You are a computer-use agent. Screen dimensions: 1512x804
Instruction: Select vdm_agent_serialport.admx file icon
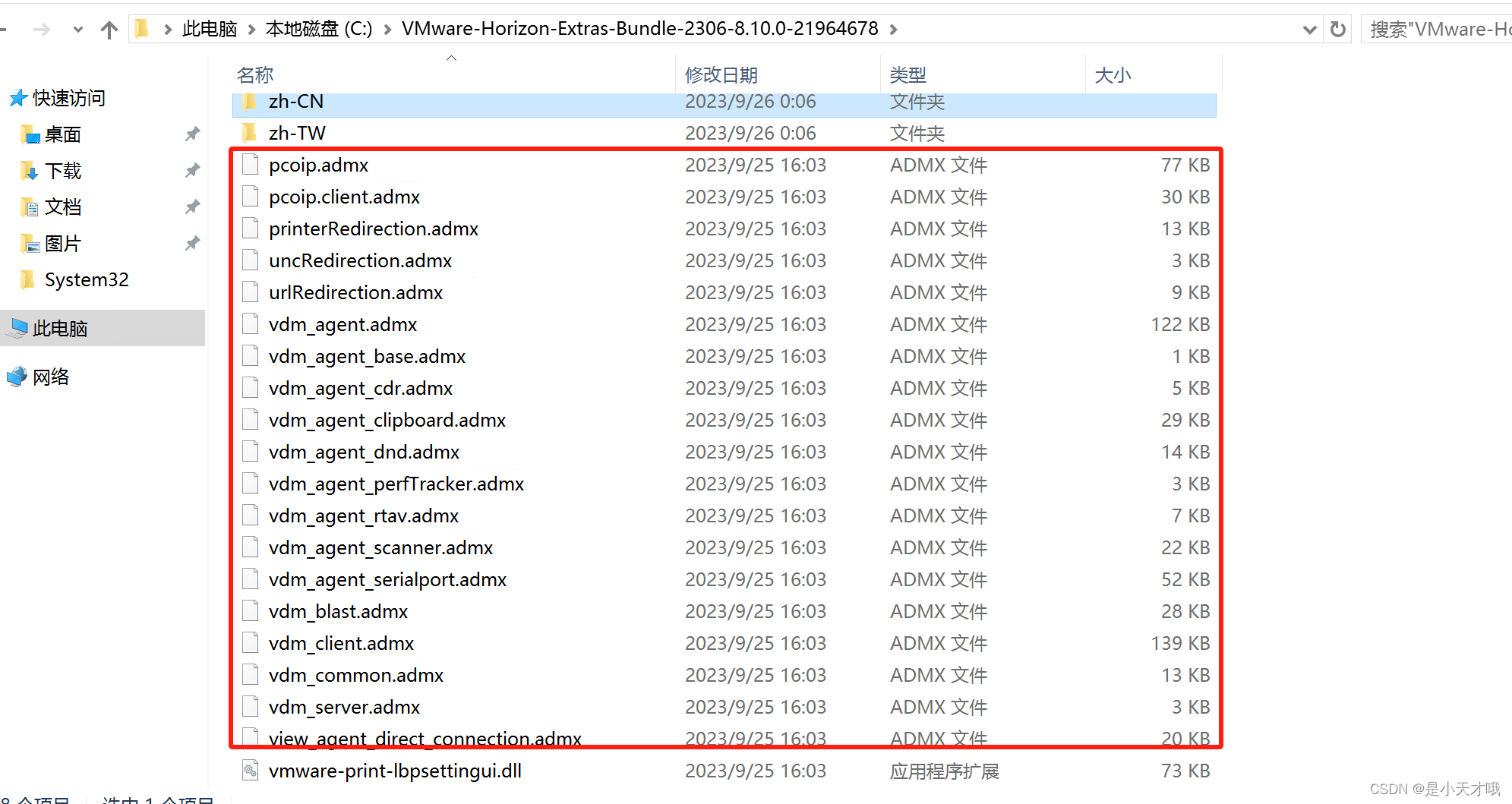click(250, 579)
